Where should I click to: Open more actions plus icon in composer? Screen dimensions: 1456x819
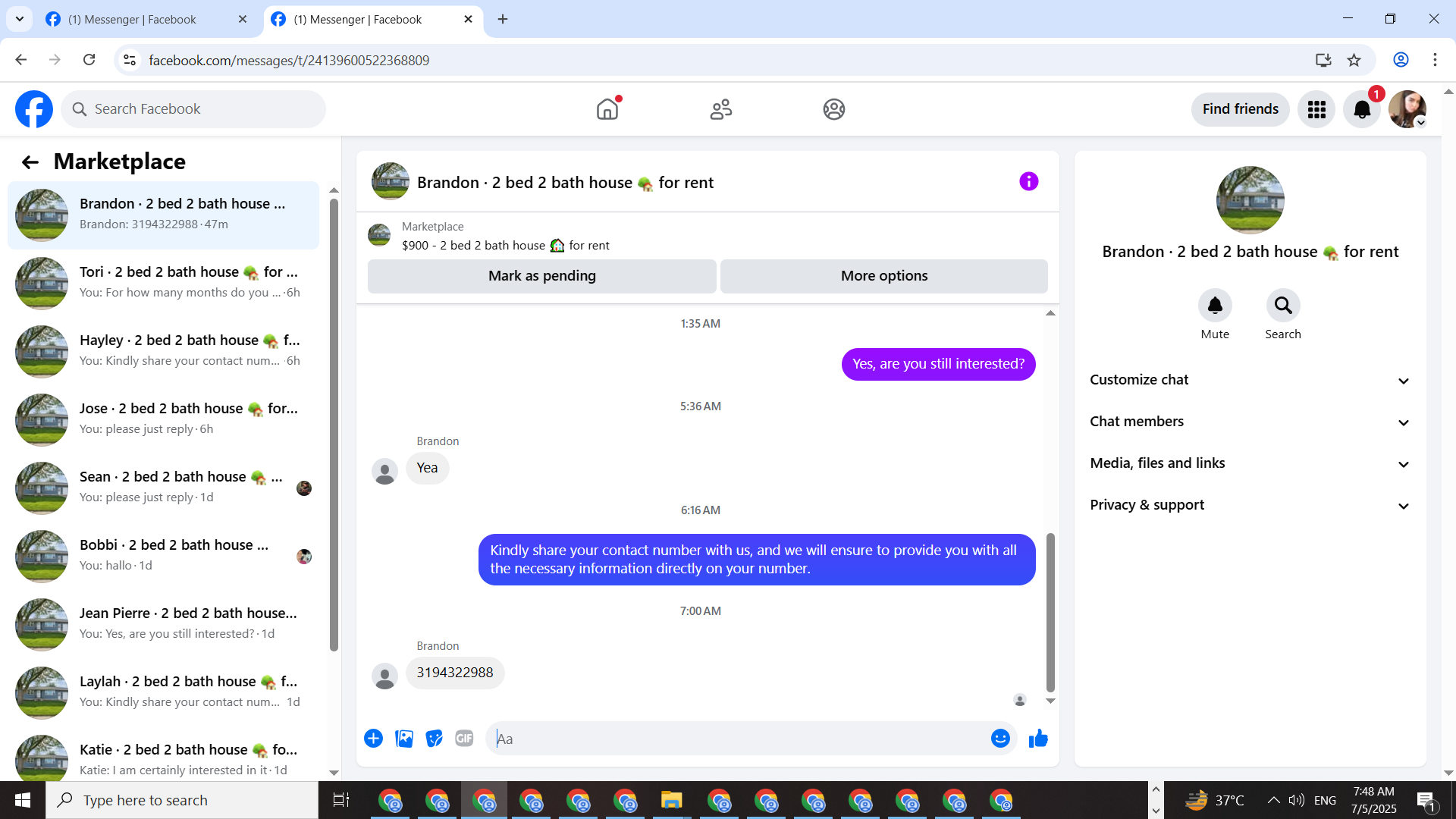click(373, 739)
